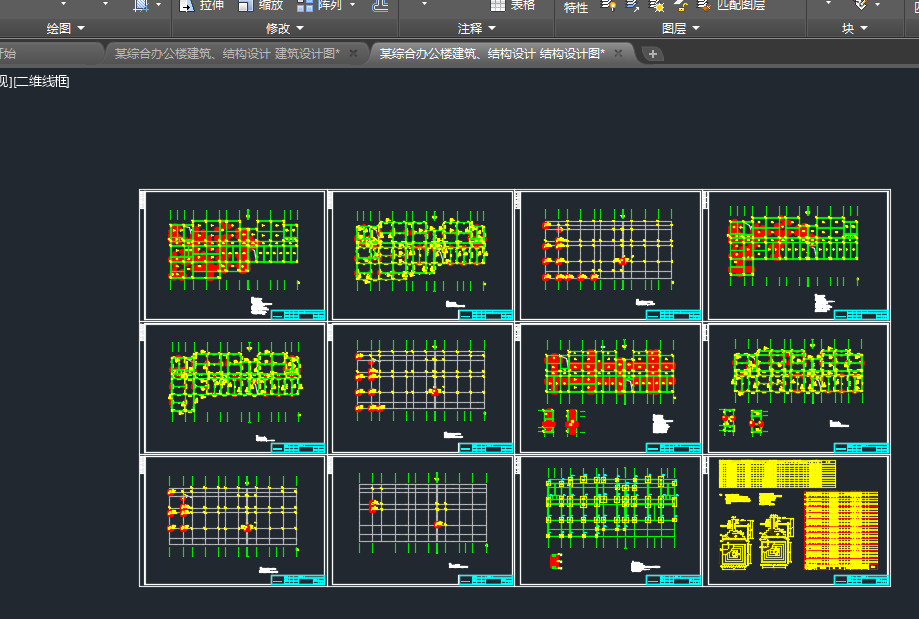Select the Stretch (拉伸) tool
Viewport: 919px width, 619px height.
click(x=201, y=5)
